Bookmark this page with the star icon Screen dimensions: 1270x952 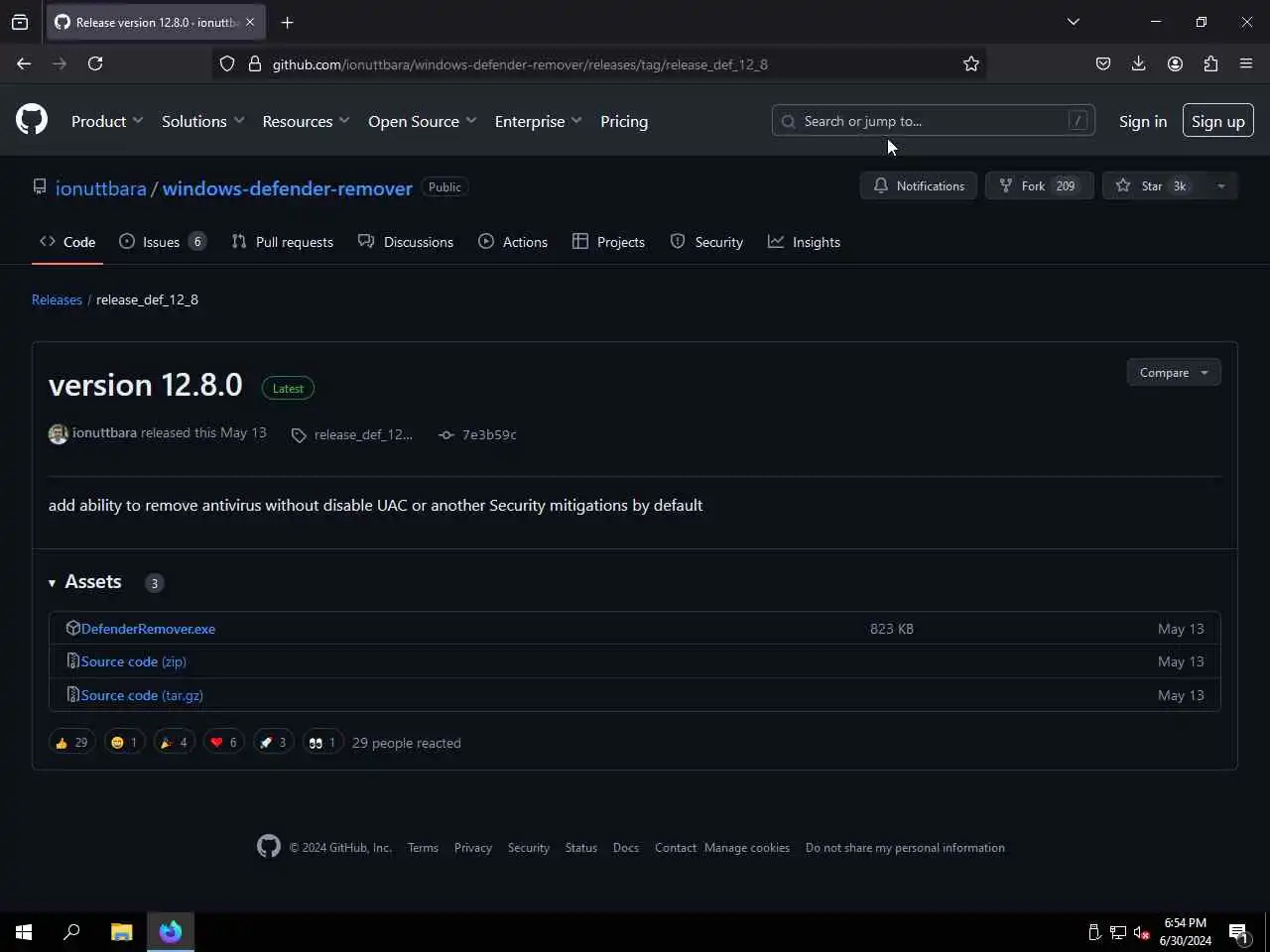[x=971, y=63]
